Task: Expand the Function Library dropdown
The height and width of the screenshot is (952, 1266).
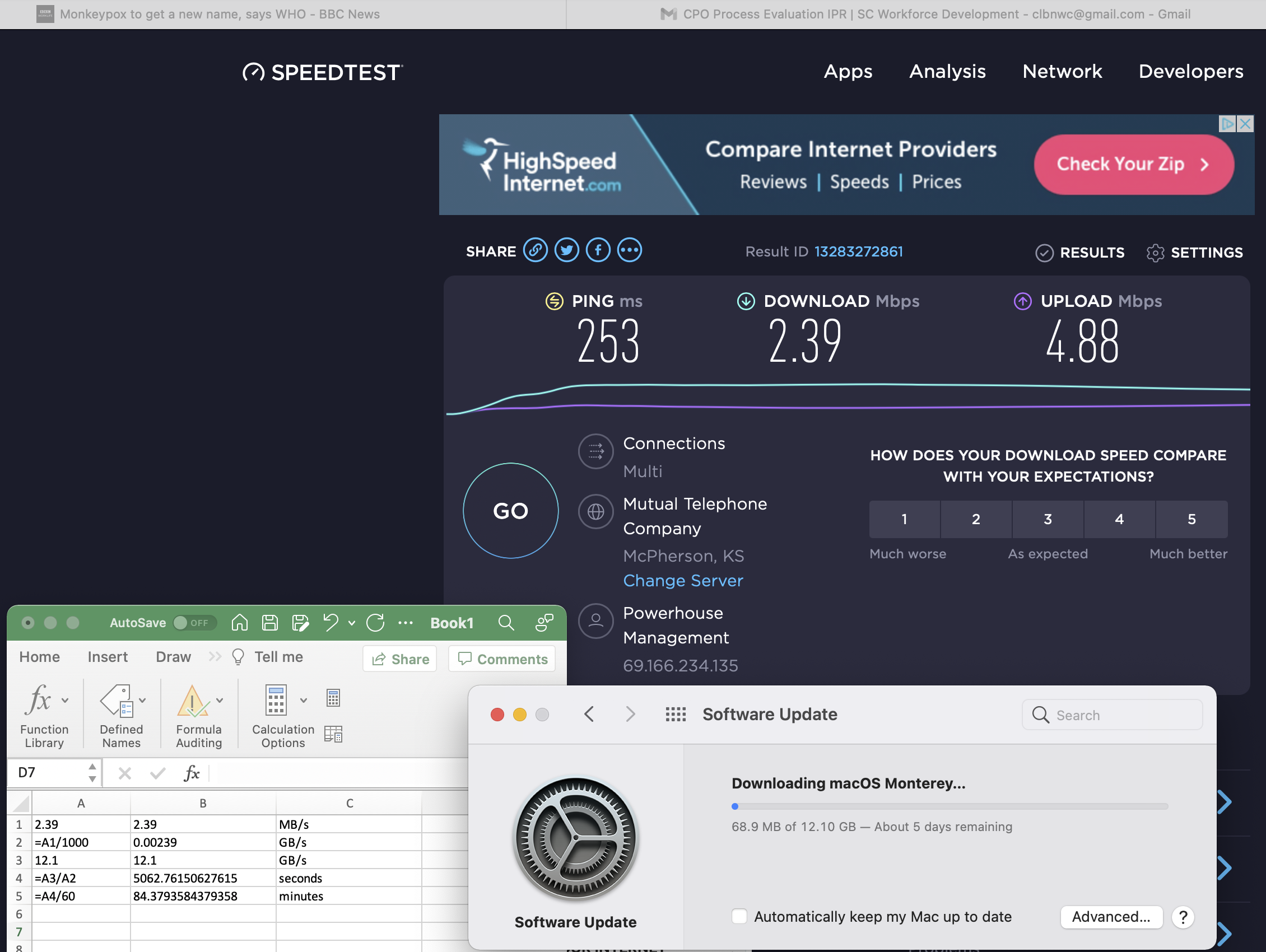Action: [x=65, y=700]
